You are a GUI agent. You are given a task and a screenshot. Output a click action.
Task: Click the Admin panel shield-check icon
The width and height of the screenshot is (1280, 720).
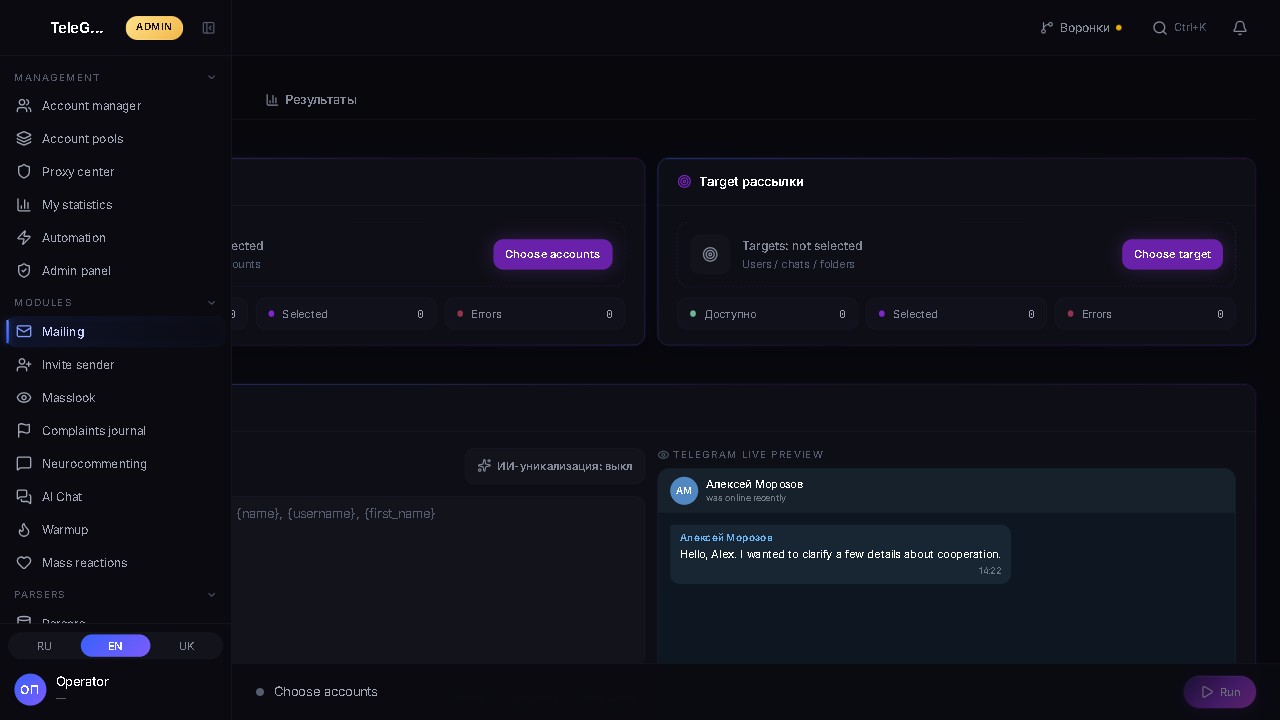[x=25, y=271]
